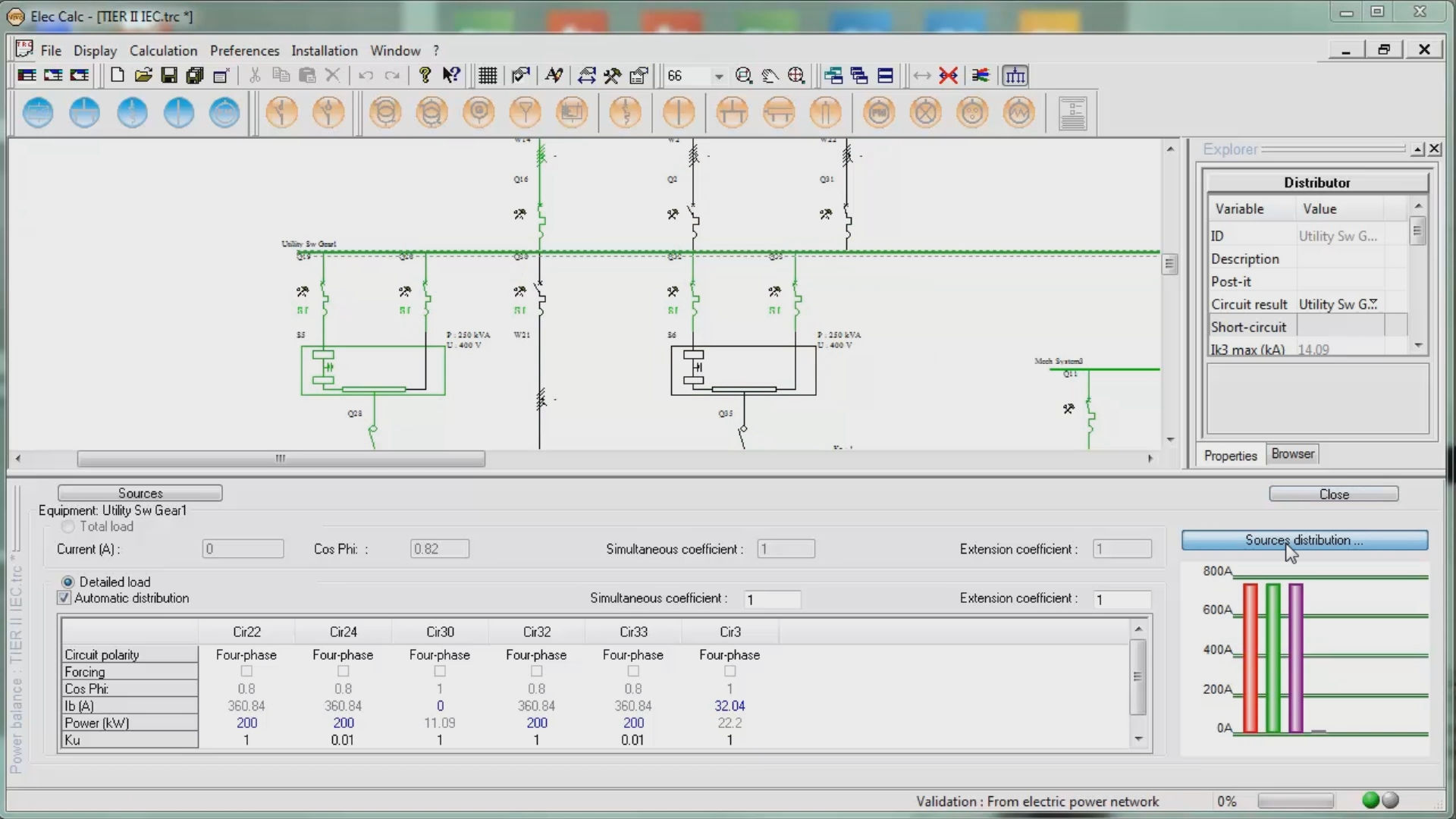Click the Save all icon
Image resolution: width=1456 pixels, height=819 pixels.
pyautogui.click(x=195, y=75)
